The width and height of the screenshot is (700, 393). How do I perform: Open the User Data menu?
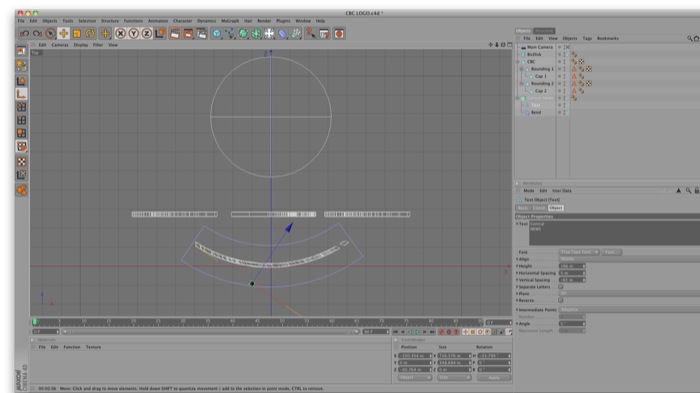562,191
